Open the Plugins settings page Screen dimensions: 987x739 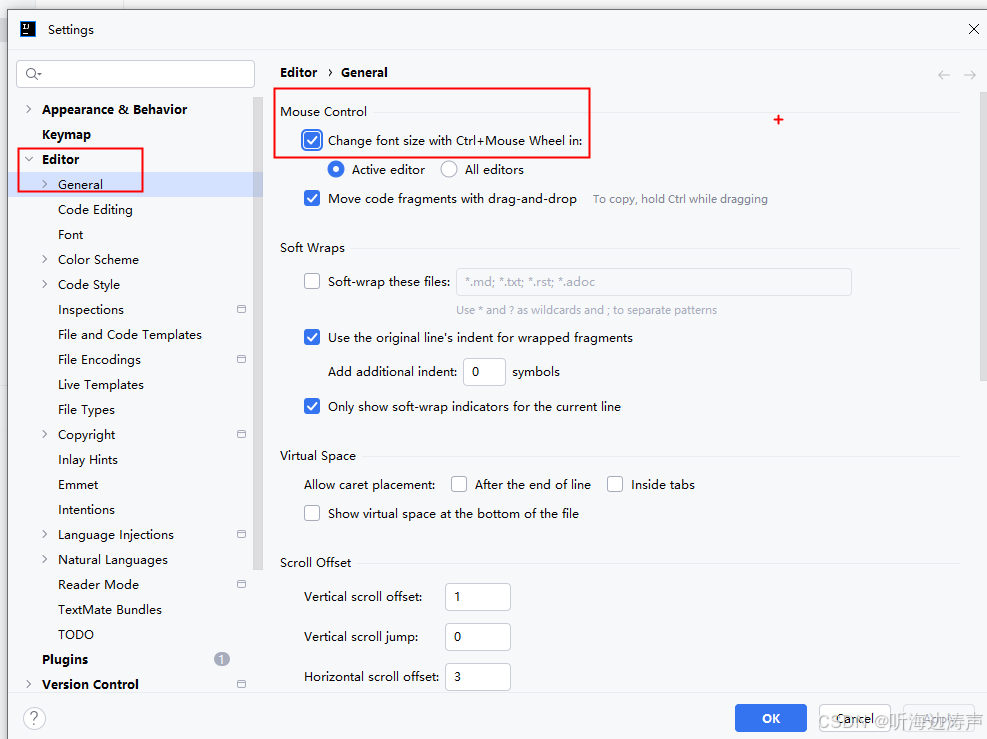tap(65, 659)
